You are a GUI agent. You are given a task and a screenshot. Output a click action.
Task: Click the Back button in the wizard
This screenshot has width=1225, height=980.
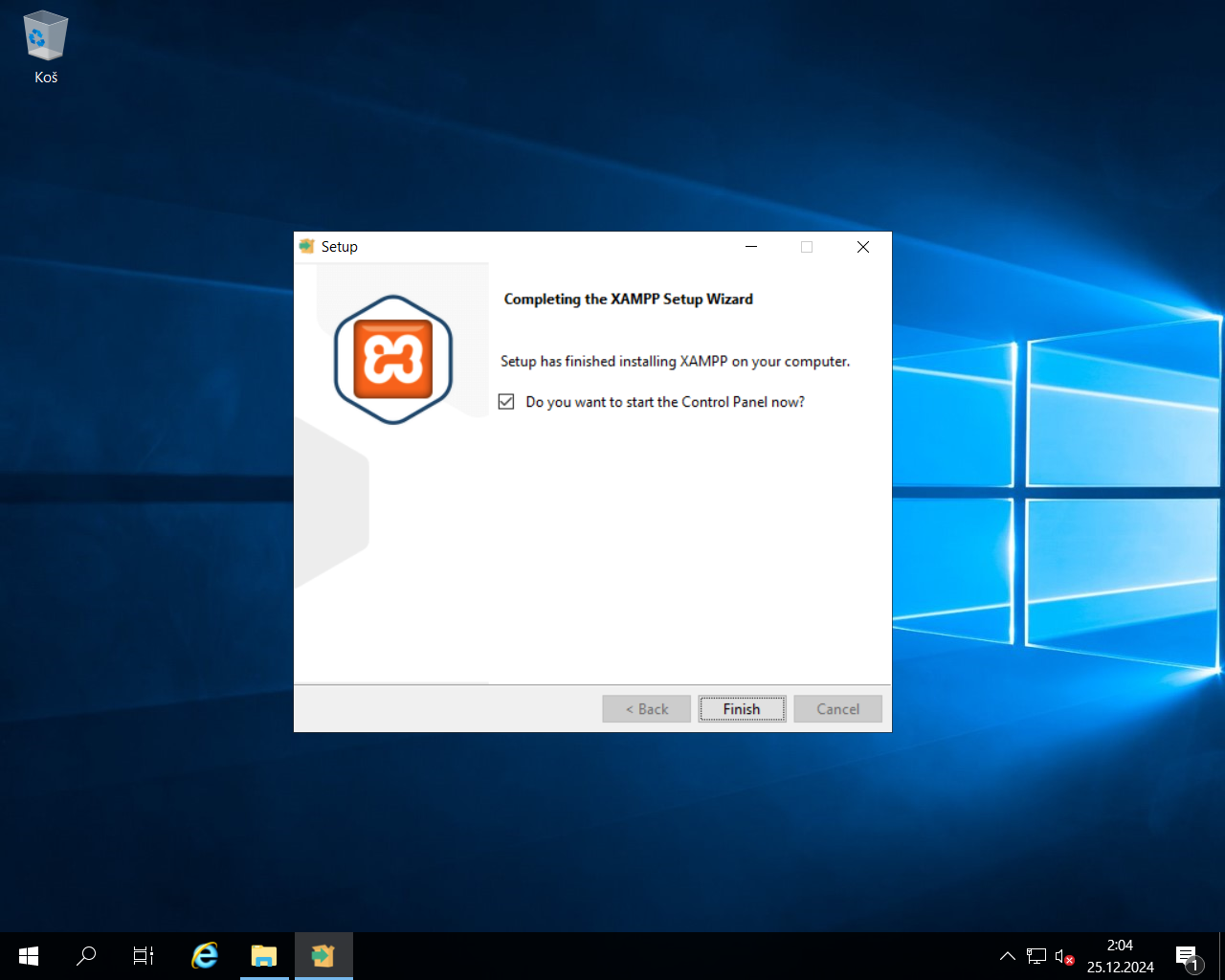(x=646, y=708)
